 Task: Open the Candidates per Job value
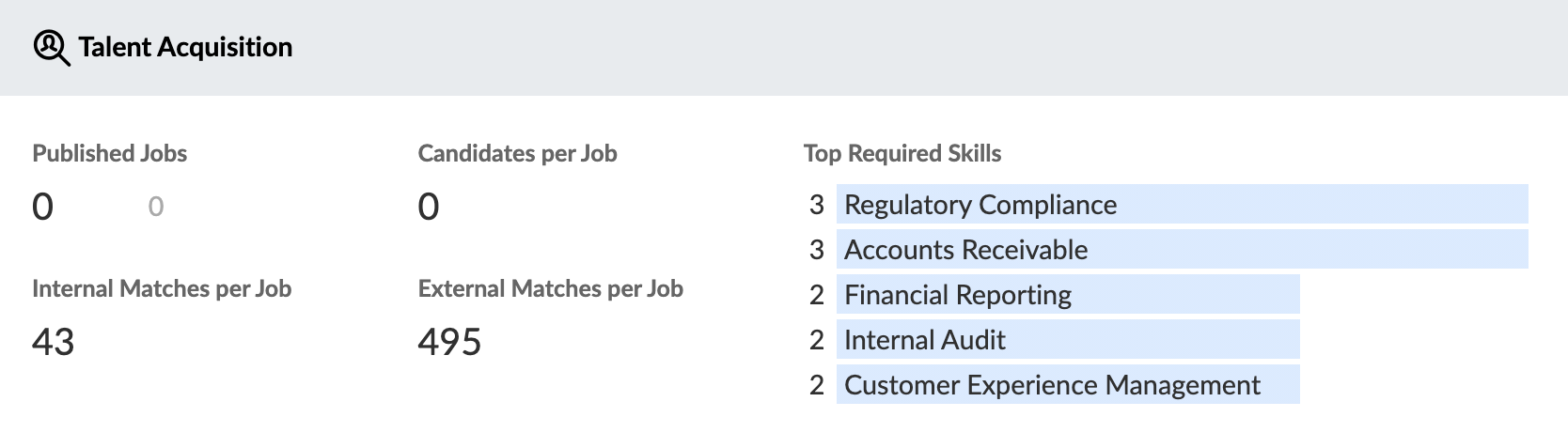429,207
